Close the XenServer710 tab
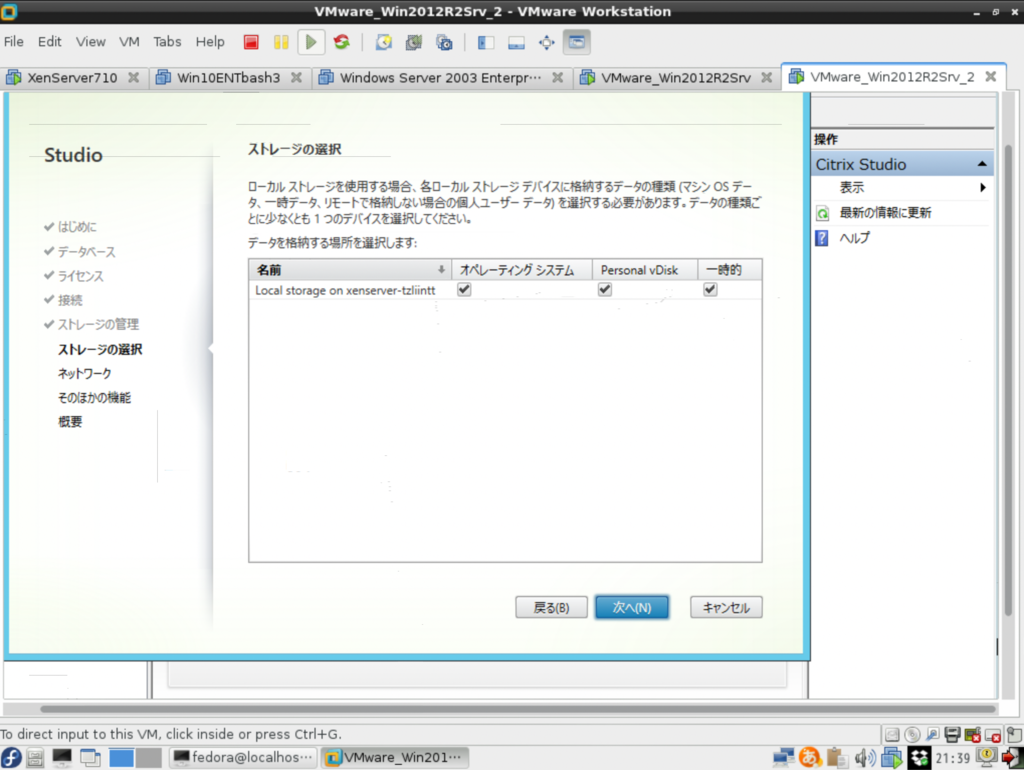Viewport: 1024px width, 770px height. [x=133, y=77]
